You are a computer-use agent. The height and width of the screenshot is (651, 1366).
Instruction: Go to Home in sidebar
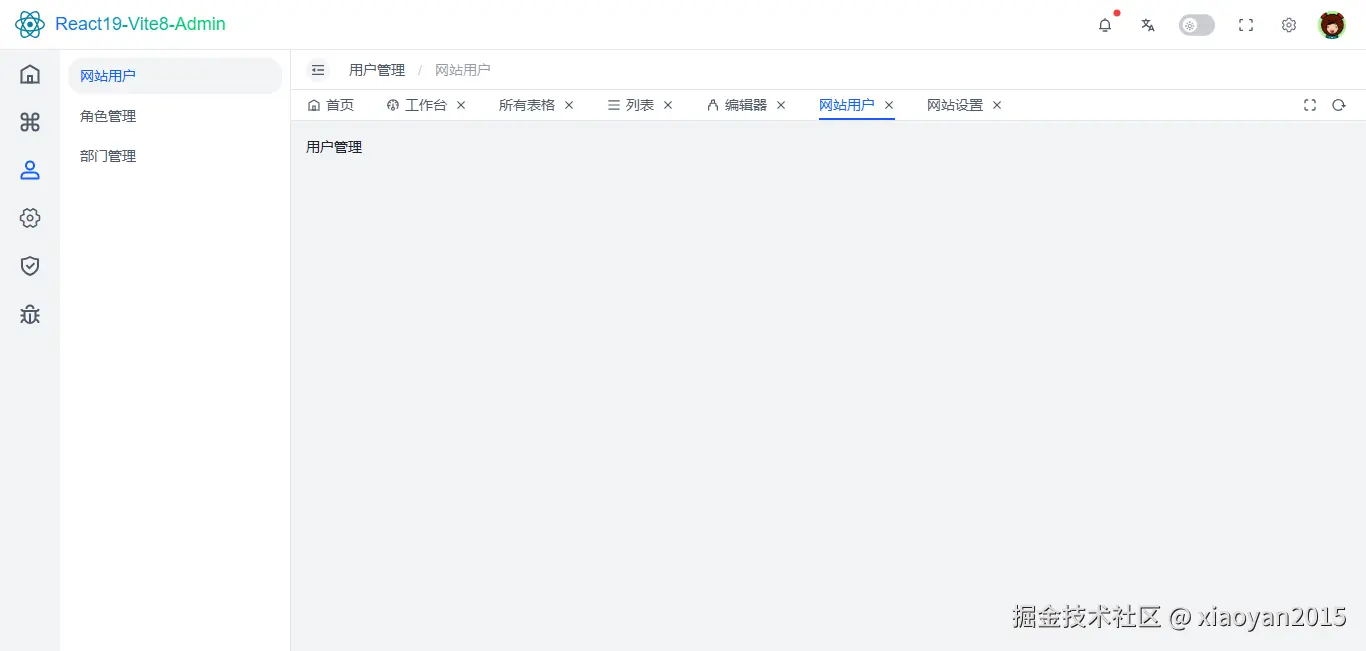click(30, 74)
